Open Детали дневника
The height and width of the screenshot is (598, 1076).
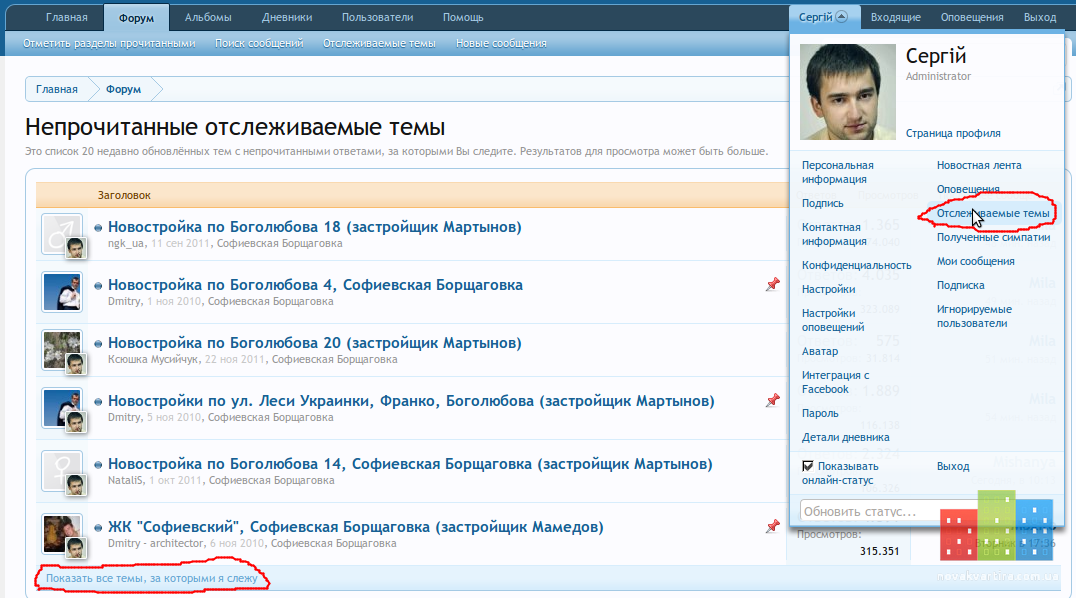[845, 437]
